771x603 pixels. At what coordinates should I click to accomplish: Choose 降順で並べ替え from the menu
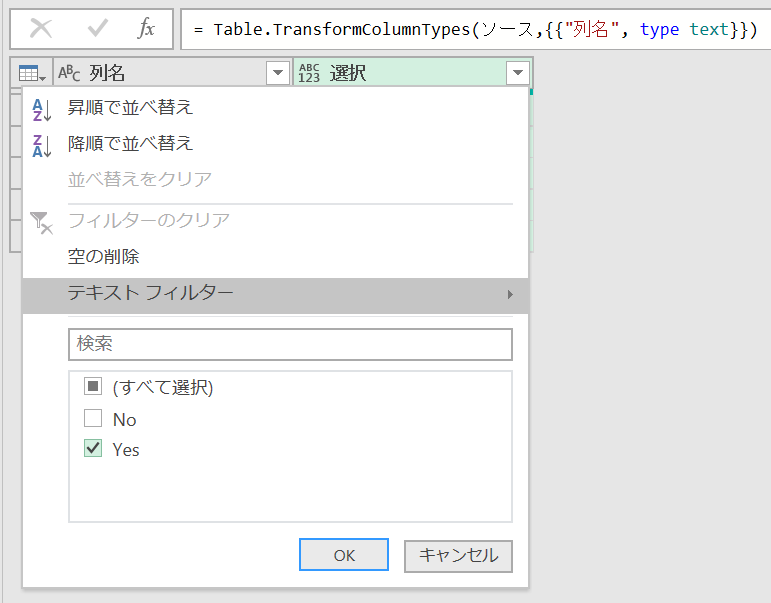(x=275, y=144)
